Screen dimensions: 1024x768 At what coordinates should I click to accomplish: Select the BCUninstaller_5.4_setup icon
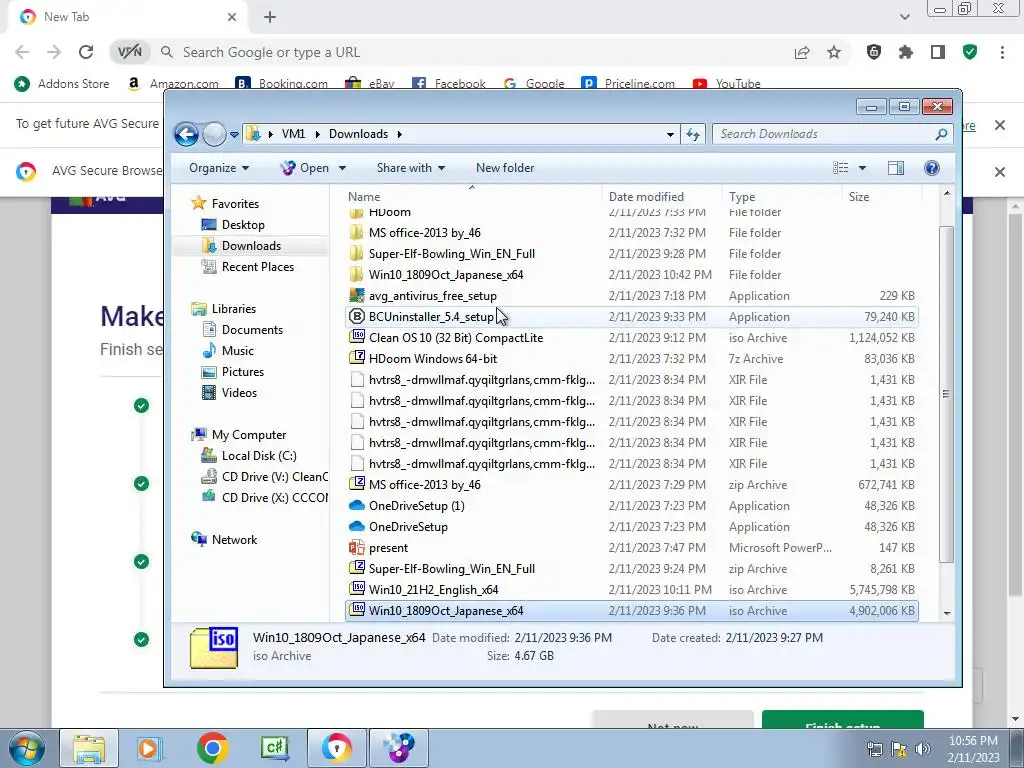(x=357, y=317)
